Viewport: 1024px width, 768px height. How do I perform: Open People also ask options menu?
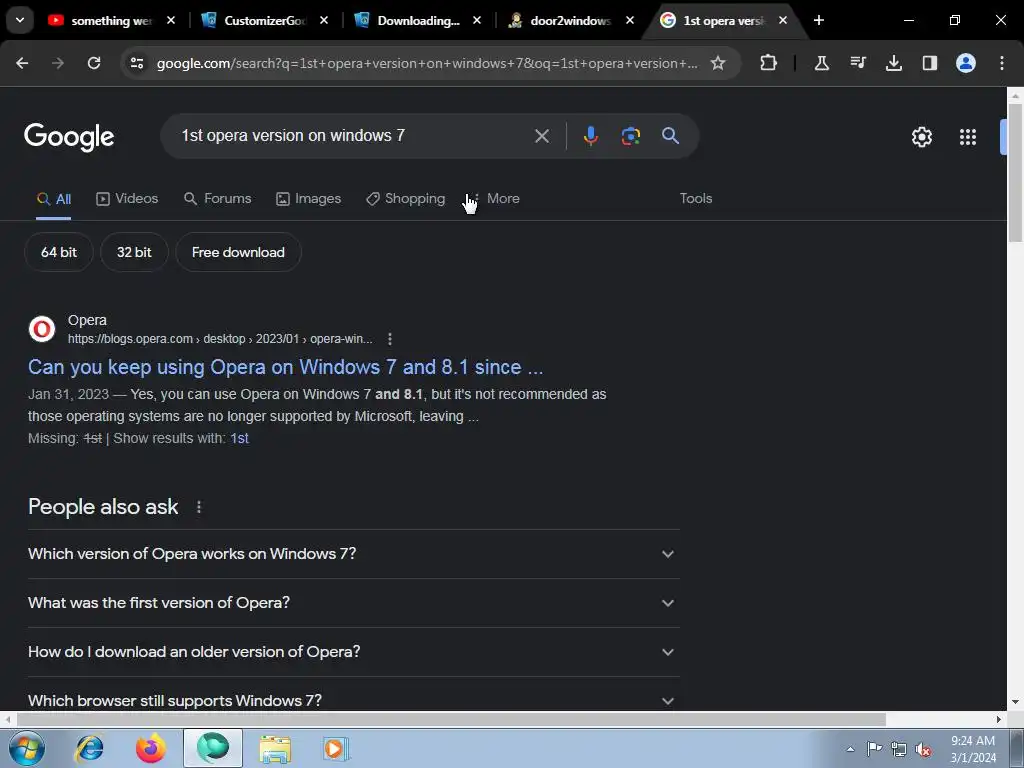(199, 507)
